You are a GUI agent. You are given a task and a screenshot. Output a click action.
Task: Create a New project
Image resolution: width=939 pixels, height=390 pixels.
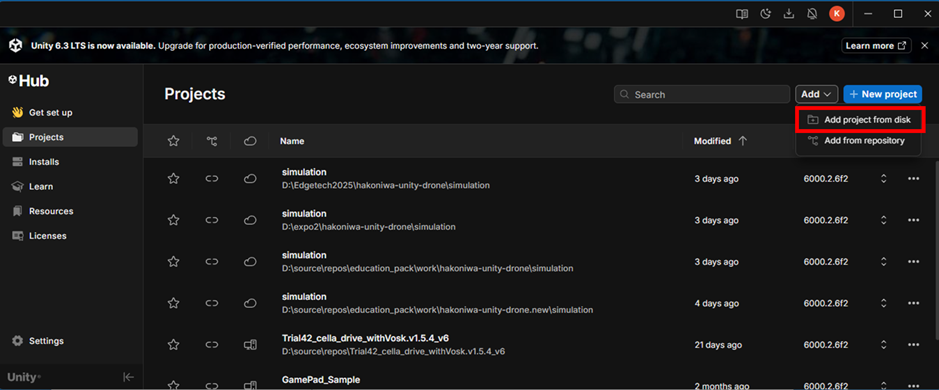[883, 94]
